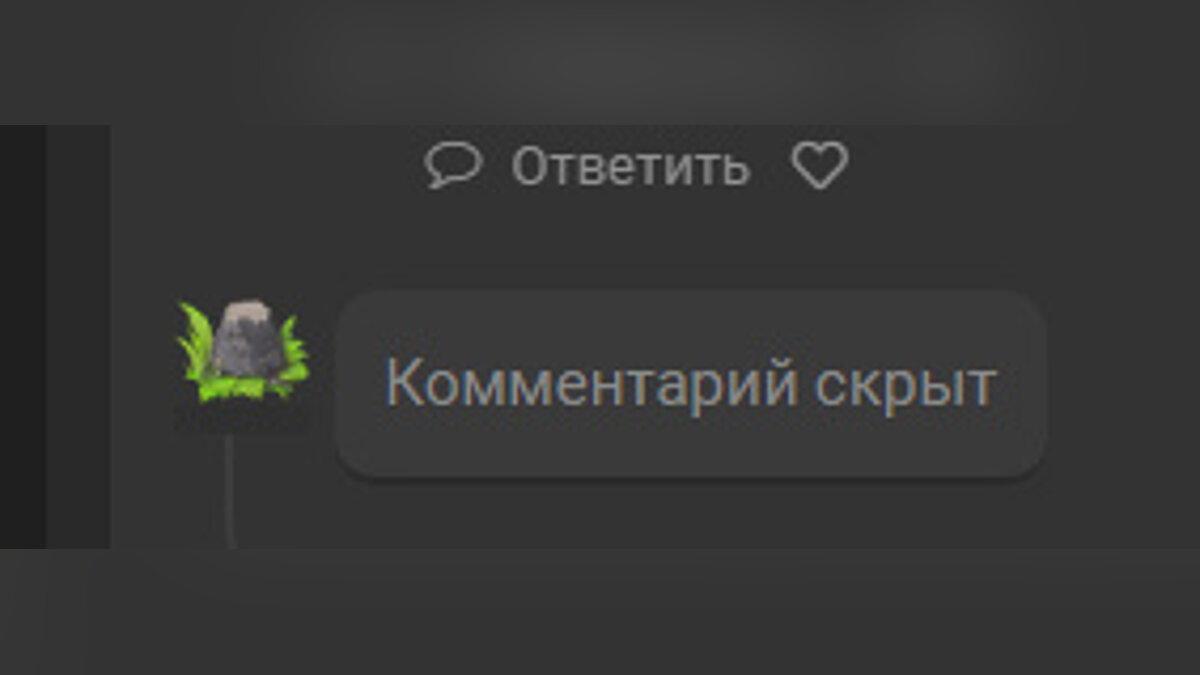Click the blurred banner area at bottom
Screen dimensions: 1200x675
(x=600, y=611)
